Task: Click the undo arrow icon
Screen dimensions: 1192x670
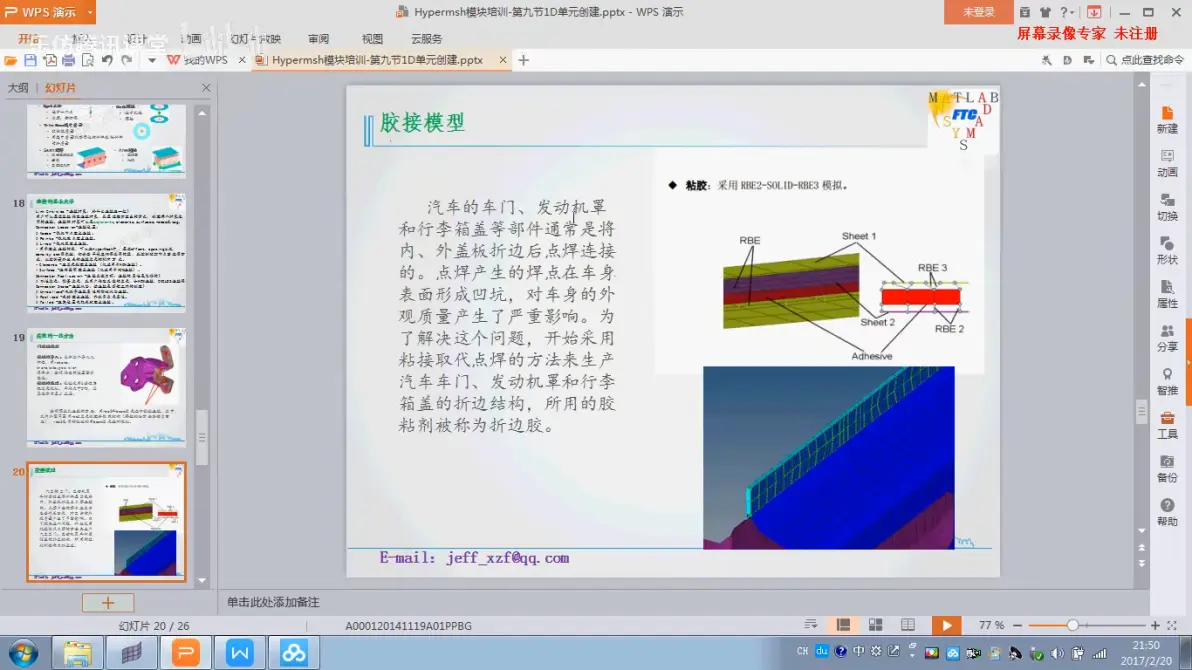Action: click(x=107, y=60)
